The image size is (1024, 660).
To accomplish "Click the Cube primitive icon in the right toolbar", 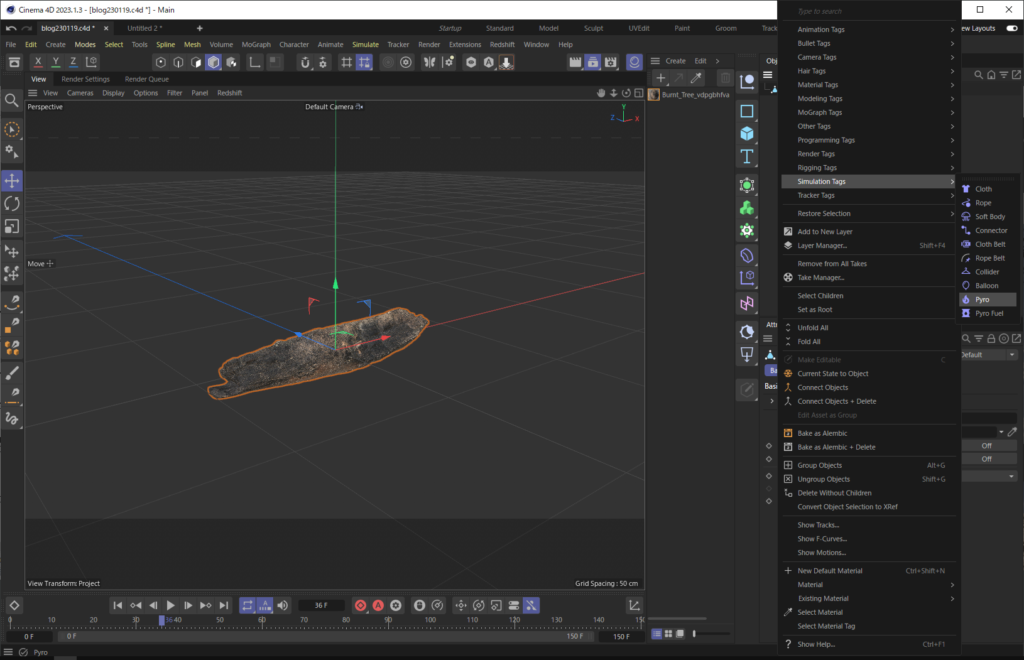I will tap(747, 133).
